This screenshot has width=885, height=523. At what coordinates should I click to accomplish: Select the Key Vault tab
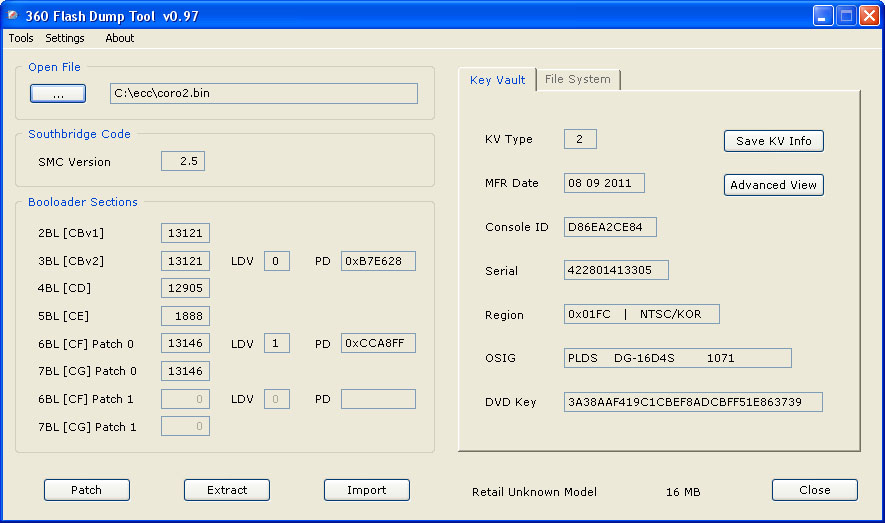497,80
